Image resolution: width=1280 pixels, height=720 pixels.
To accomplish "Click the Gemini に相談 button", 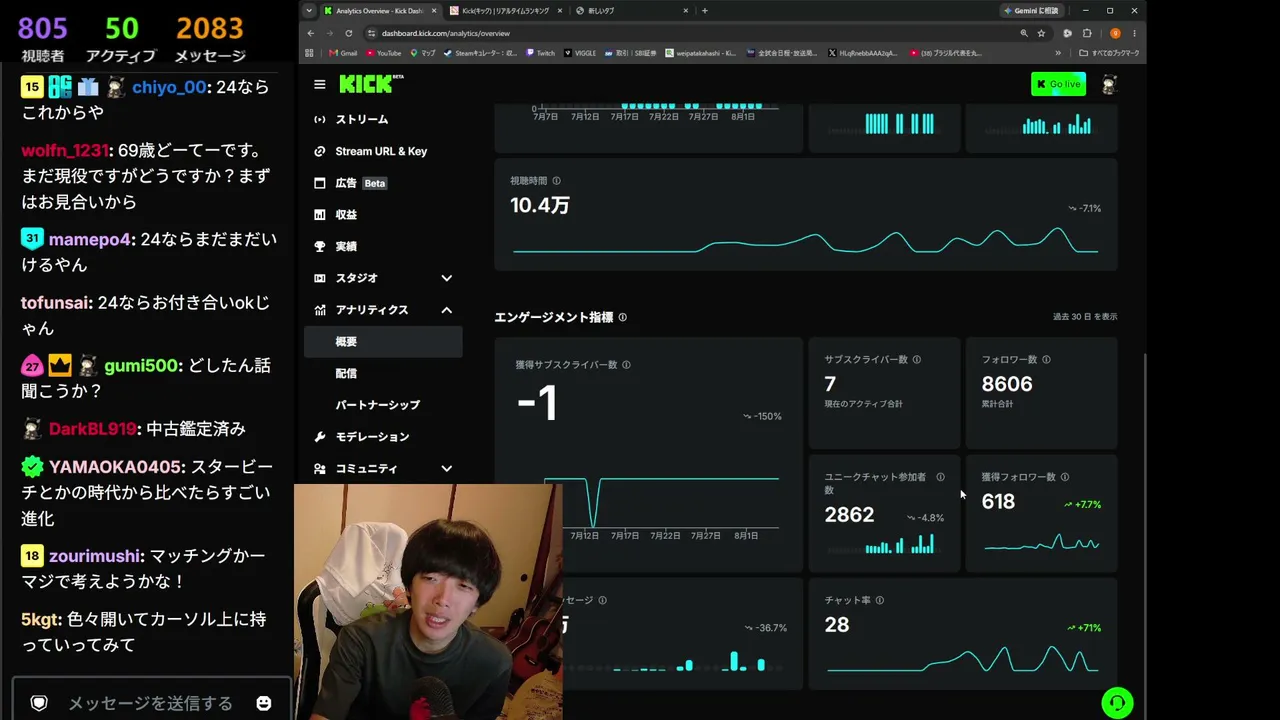I will (1034, 11).
